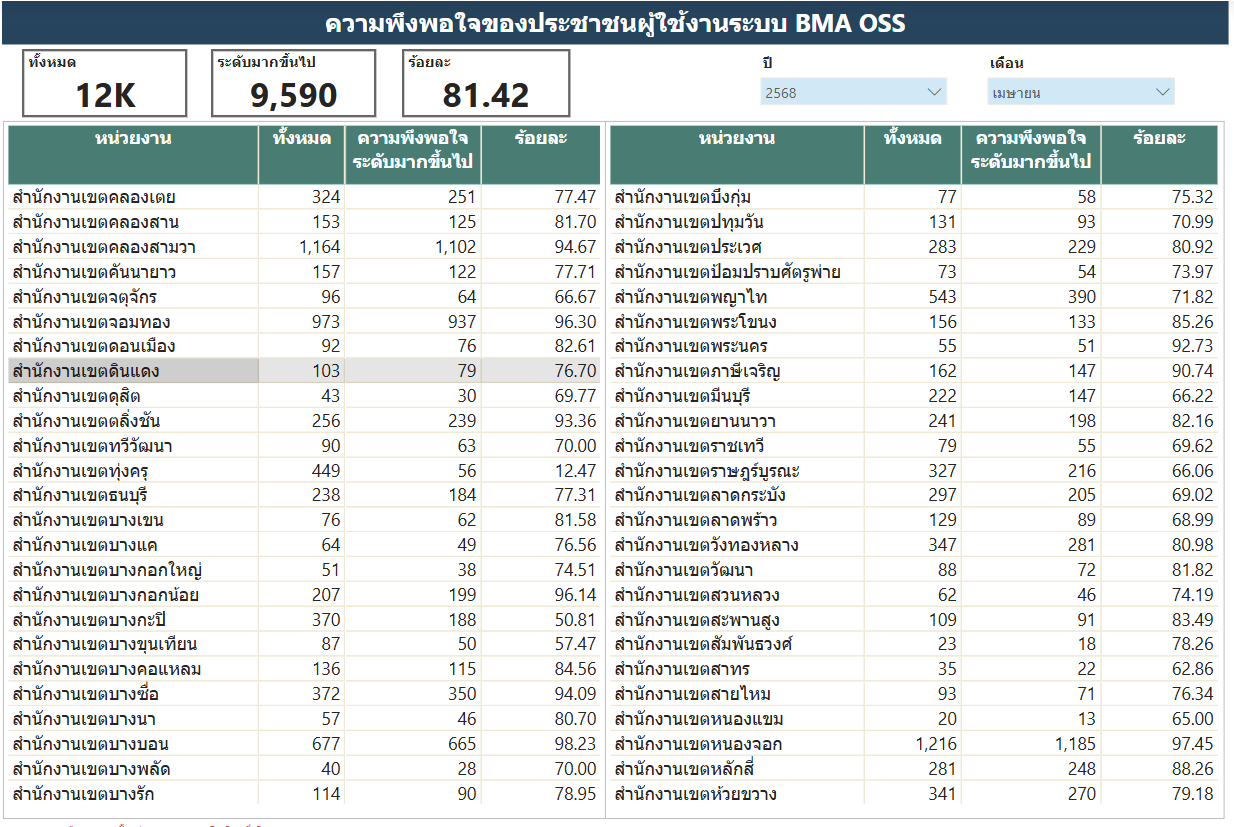This screenshot has height=827, width=1234.
Task: Select the ร้อยละ 81.42 summary card
Action: [486, 83]
